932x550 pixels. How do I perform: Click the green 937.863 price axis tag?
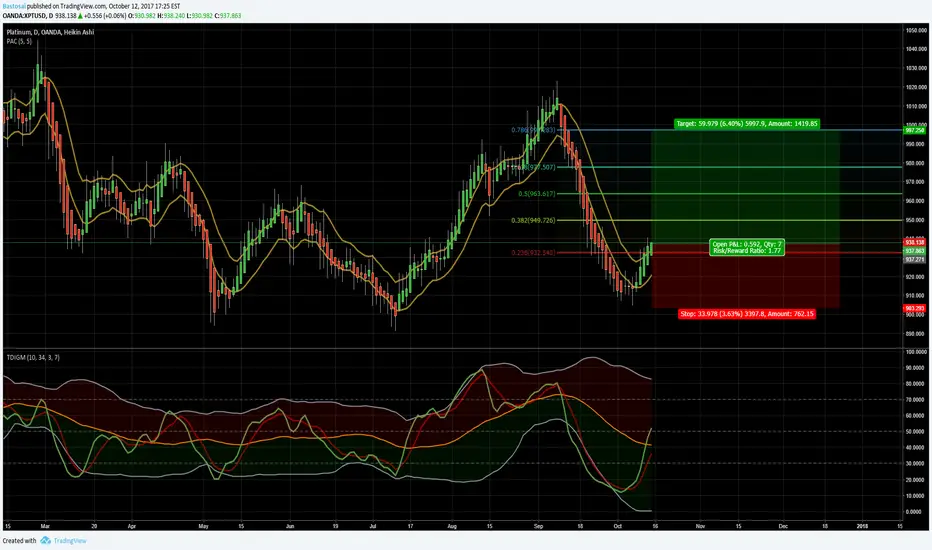[914, 251]
